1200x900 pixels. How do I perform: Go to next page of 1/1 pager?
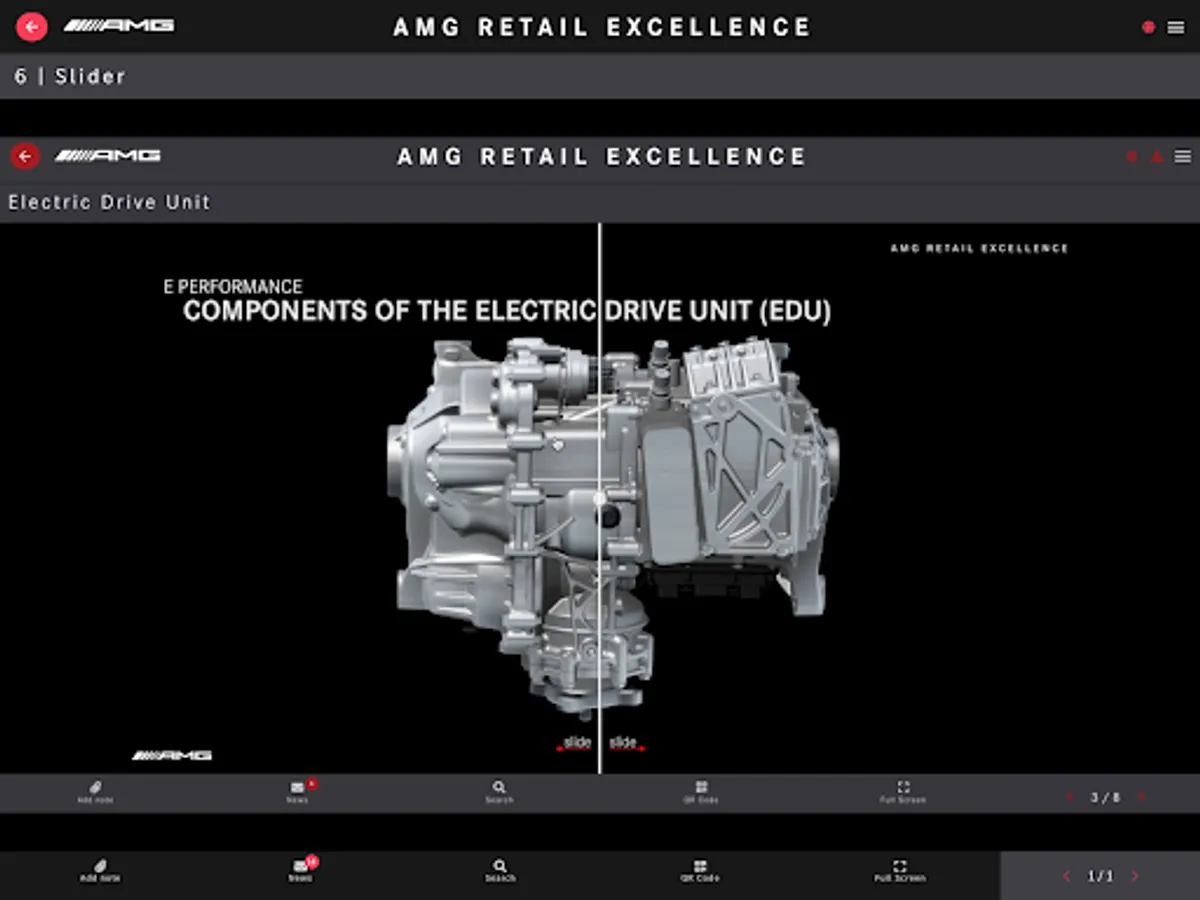[1135, 876]
